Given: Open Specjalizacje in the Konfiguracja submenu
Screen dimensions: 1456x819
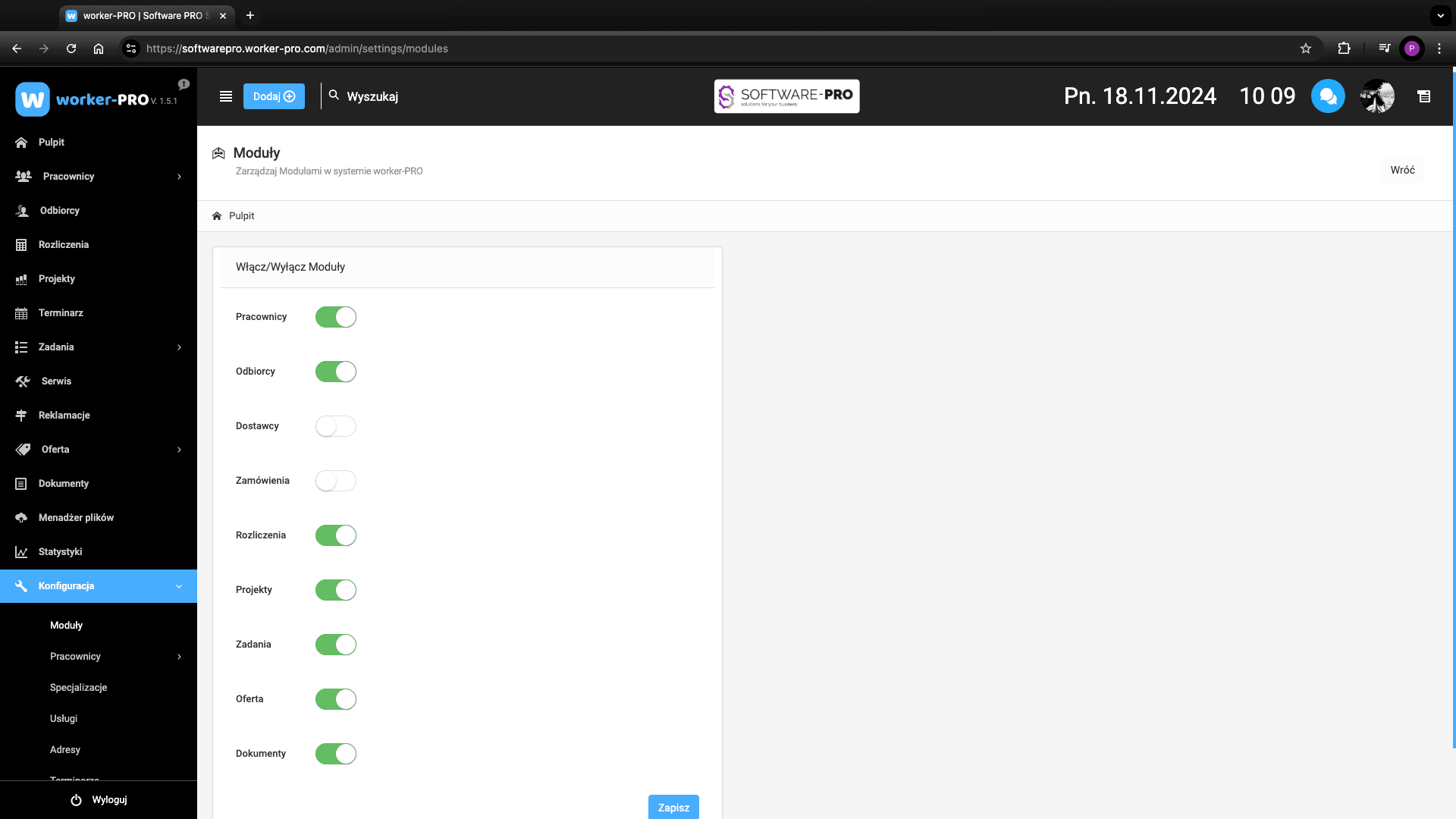Looking at the screenshot, I should (79, 688).
